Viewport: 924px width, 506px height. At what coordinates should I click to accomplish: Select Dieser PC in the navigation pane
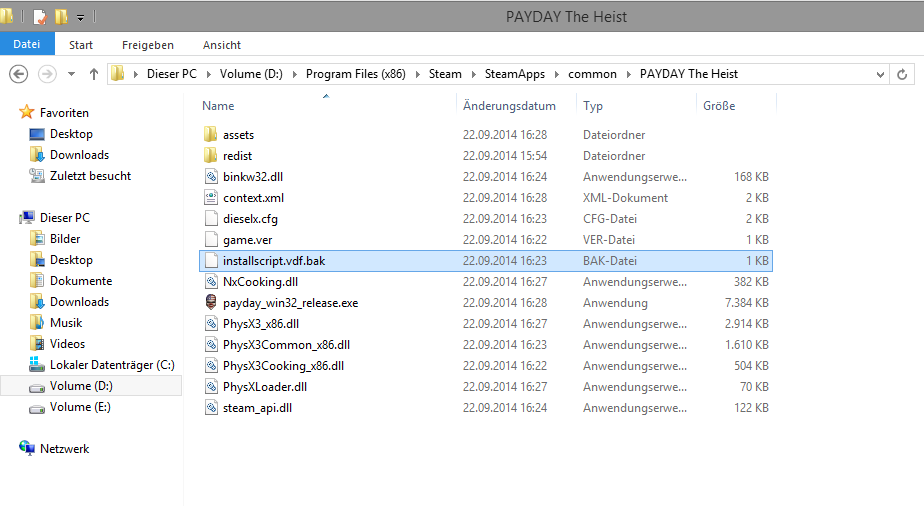click(x=65, y=218)
